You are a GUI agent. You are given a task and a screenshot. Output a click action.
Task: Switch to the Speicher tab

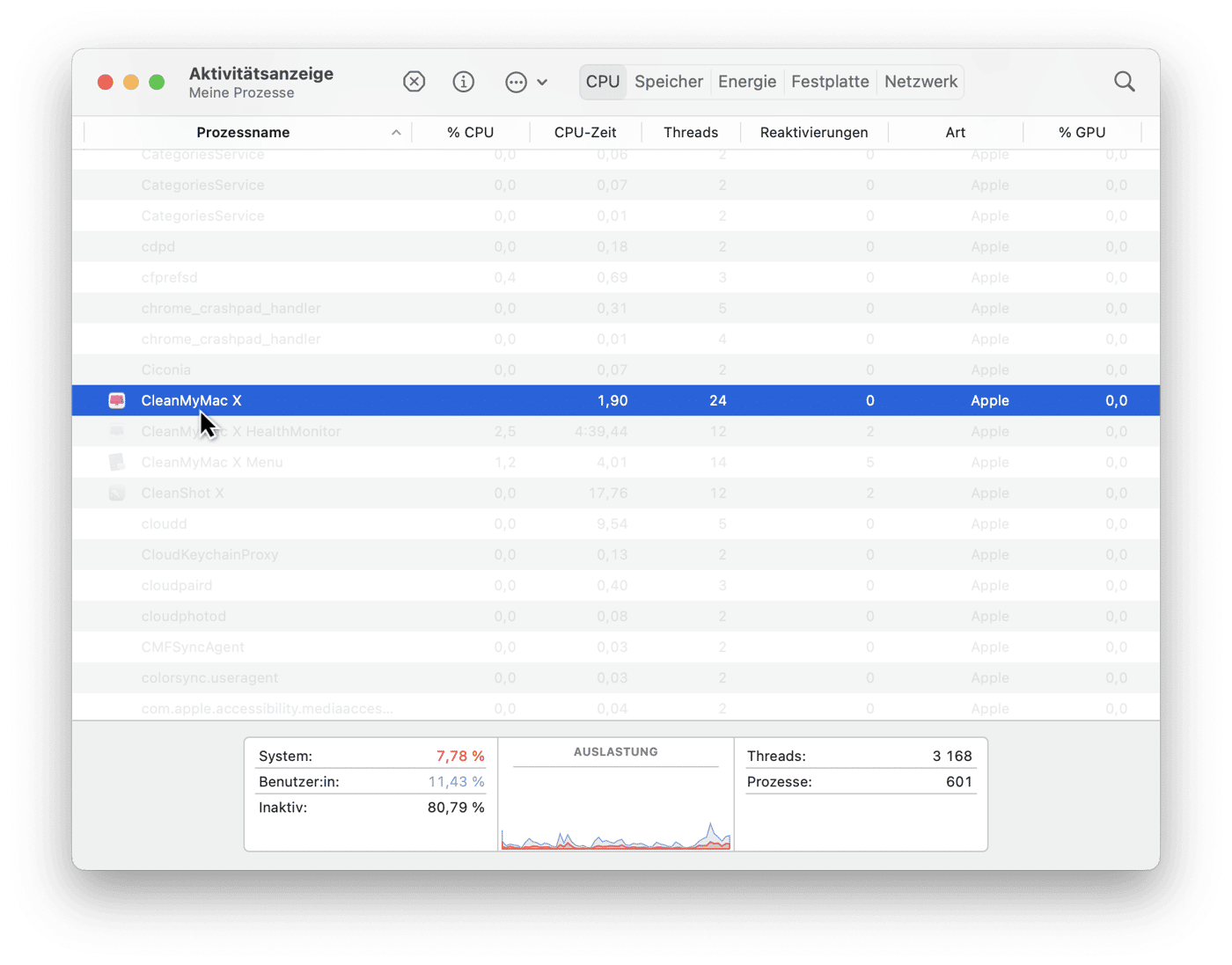[x=669, y=82]
